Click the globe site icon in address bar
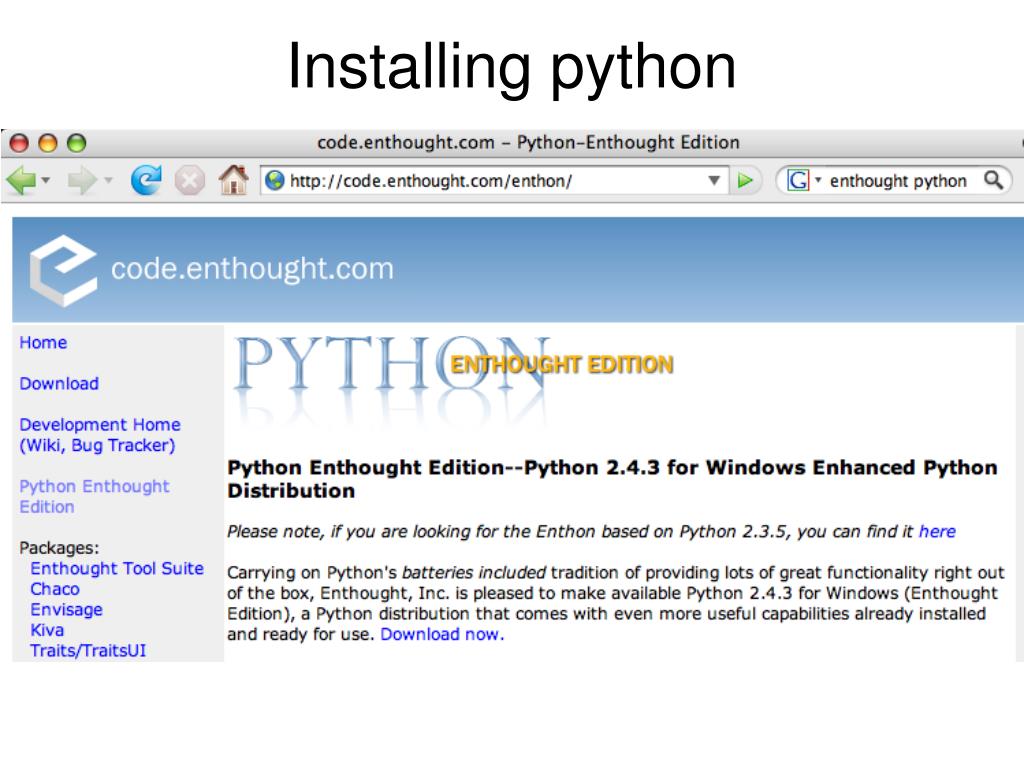The image size is (1024, 768). (x=275, y=180)
